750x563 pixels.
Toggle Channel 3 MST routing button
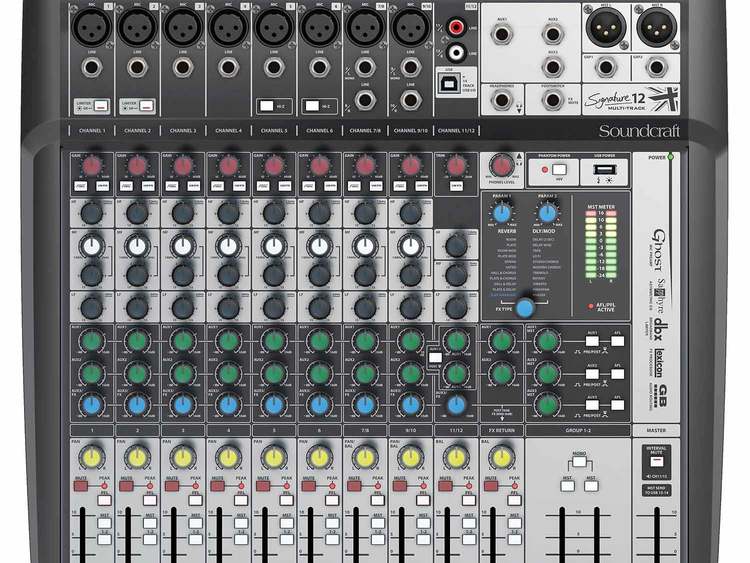click(196, 523)
